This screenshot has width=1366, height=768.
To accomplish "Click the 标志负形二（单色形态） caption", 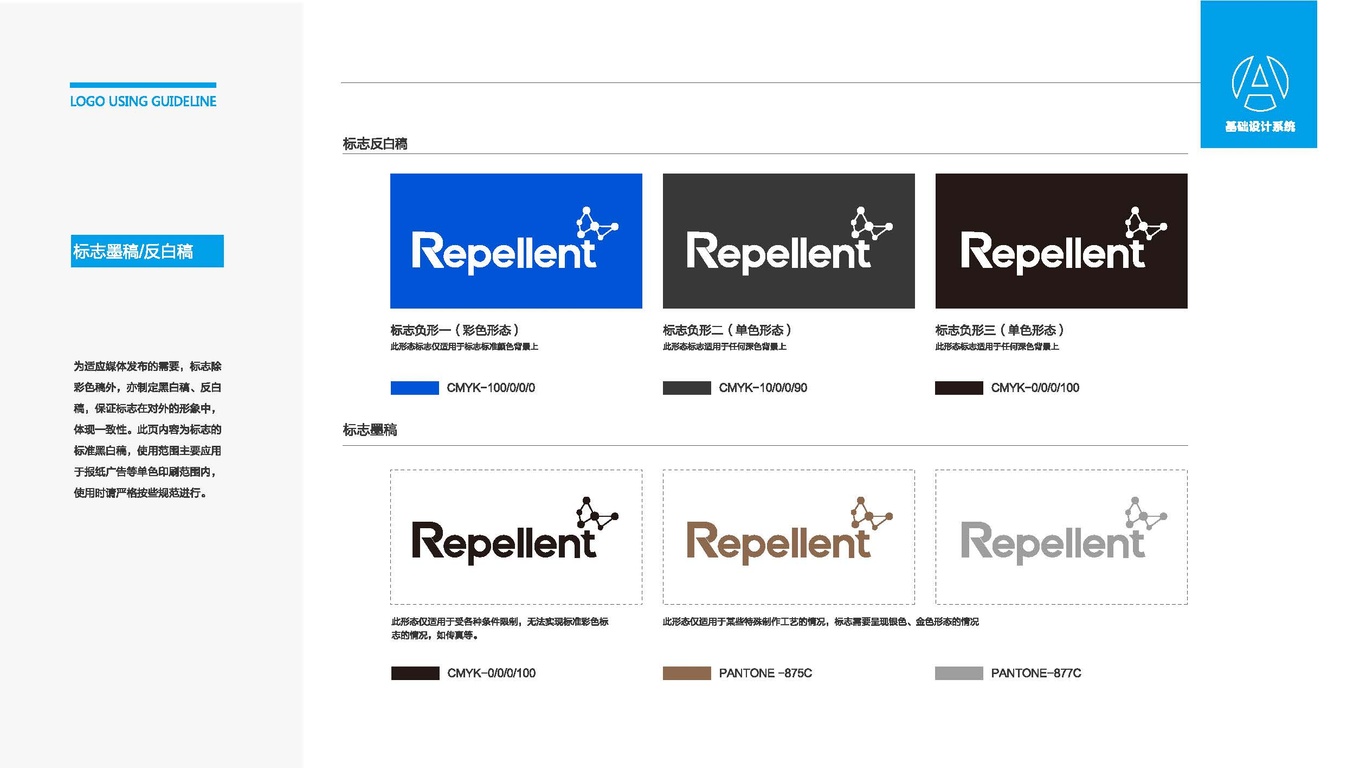I will click(729, 330).
